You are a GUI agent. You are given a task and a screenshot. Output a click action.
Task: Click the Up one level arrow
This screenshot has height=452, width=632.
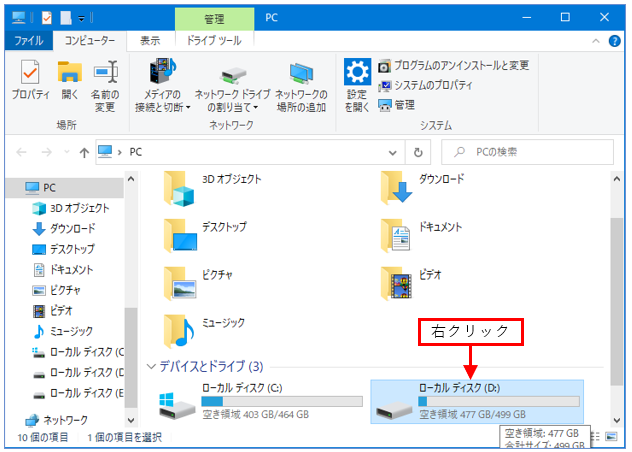84,152
